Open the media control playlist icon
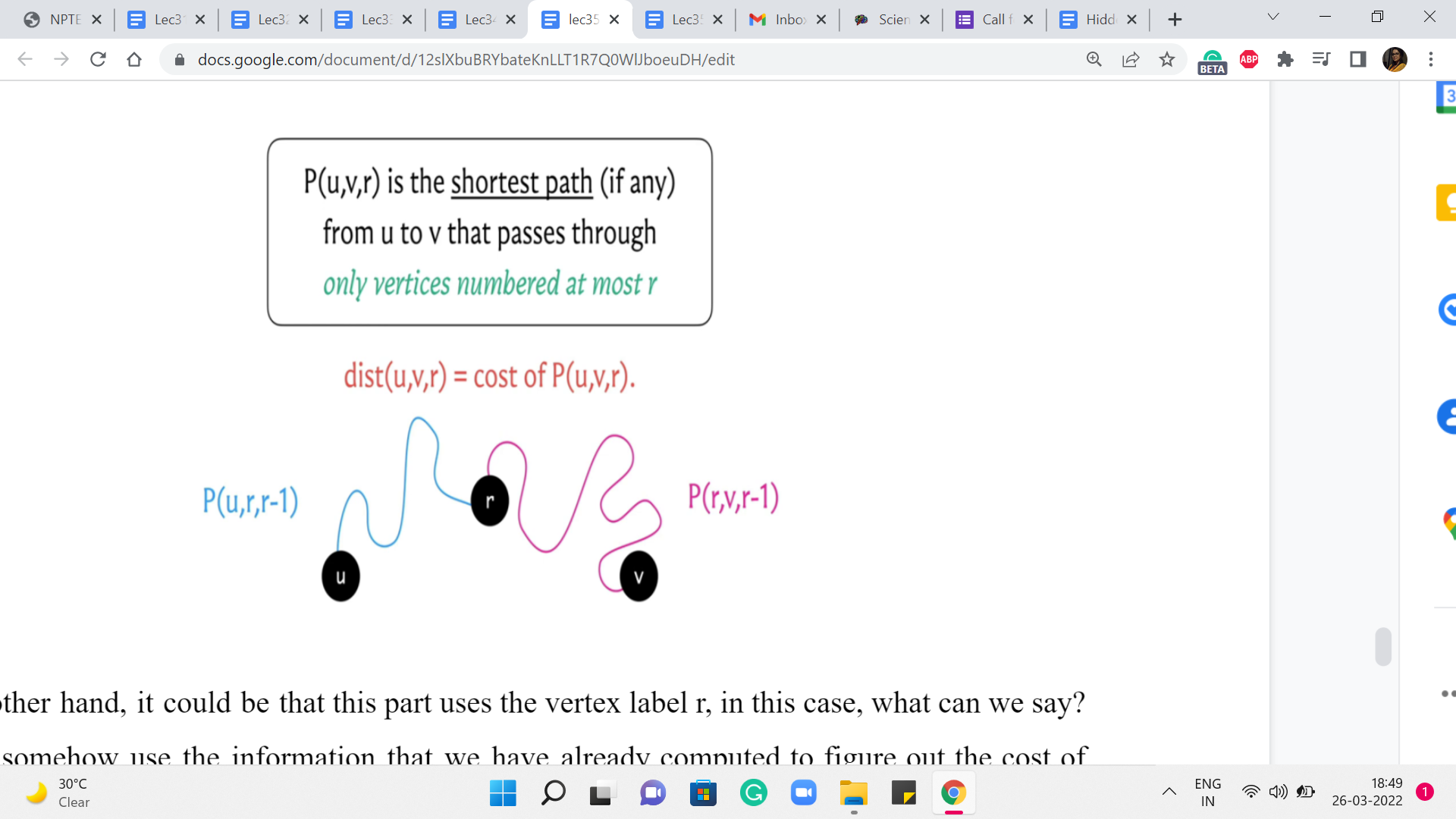 [1321, 59]
